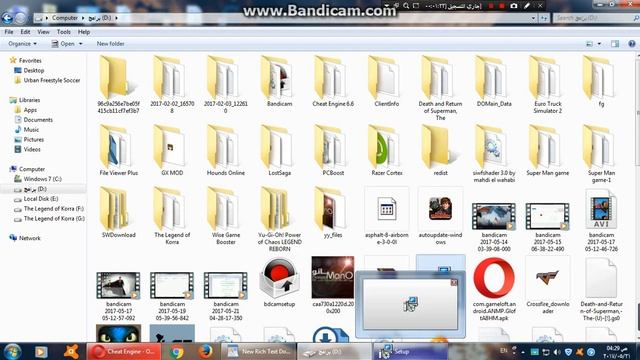Open the Tools menu
The height and width of the screenshot is (360, 640).
tap(64, 32)
